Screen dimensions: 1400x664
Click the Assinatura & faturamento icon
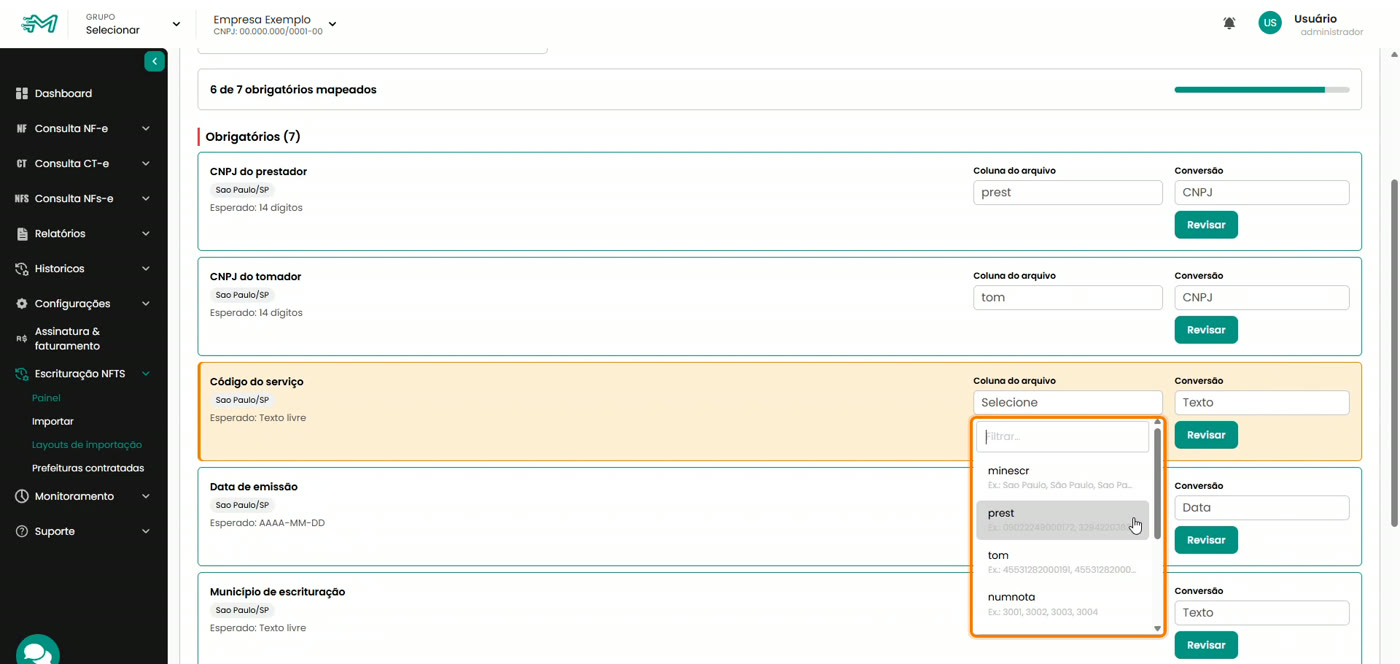(x=22, y=339)
